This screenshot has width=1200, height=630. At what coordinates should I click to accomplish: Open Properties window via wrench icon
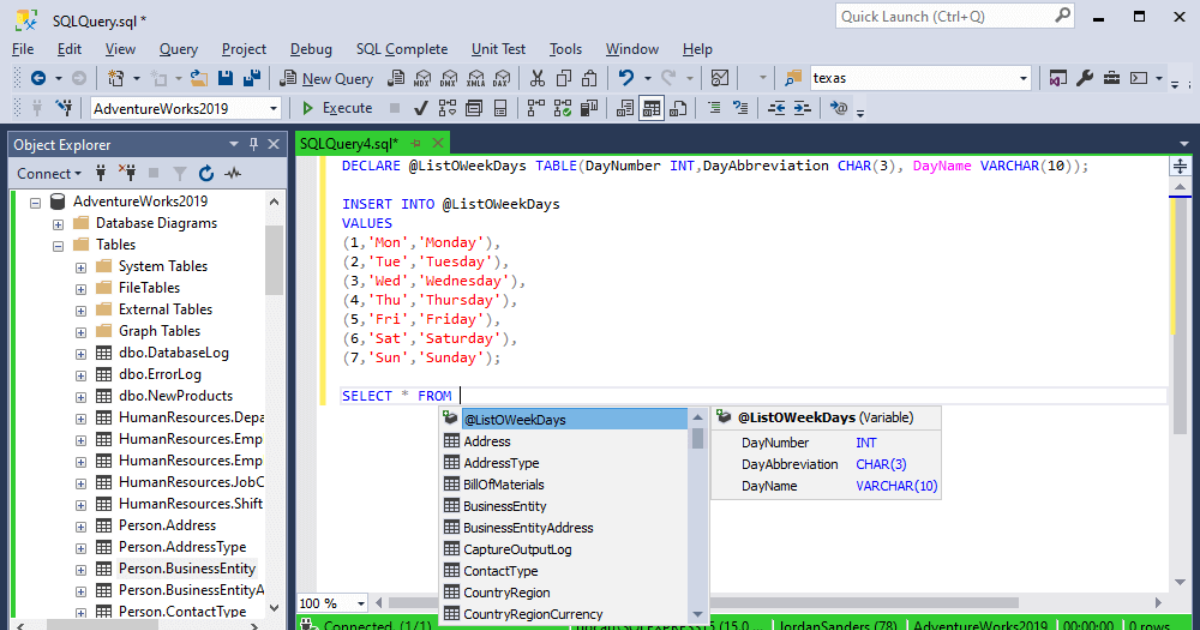1085,78
